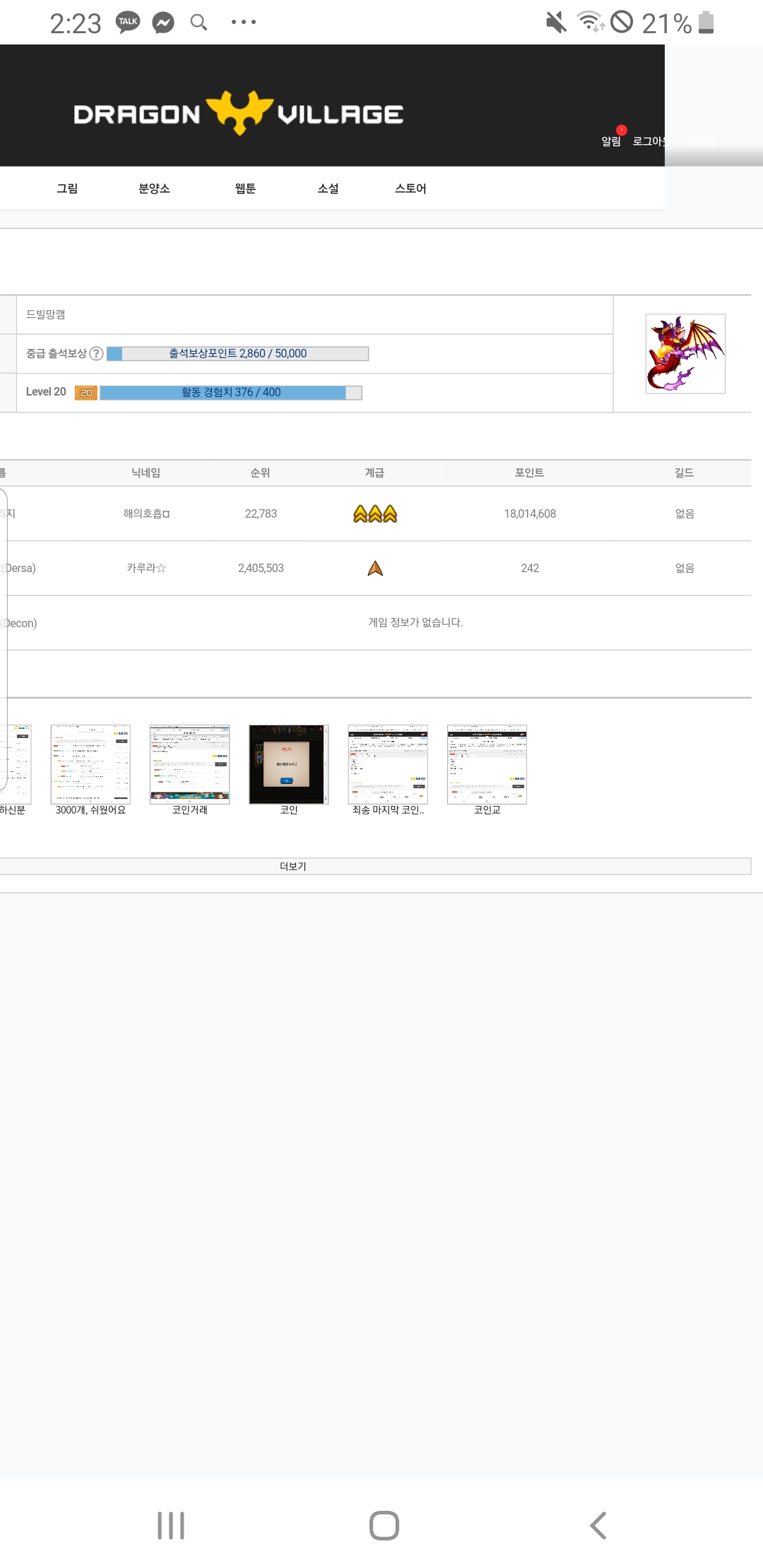Open the 그림 menu tab

pos(67,189)
